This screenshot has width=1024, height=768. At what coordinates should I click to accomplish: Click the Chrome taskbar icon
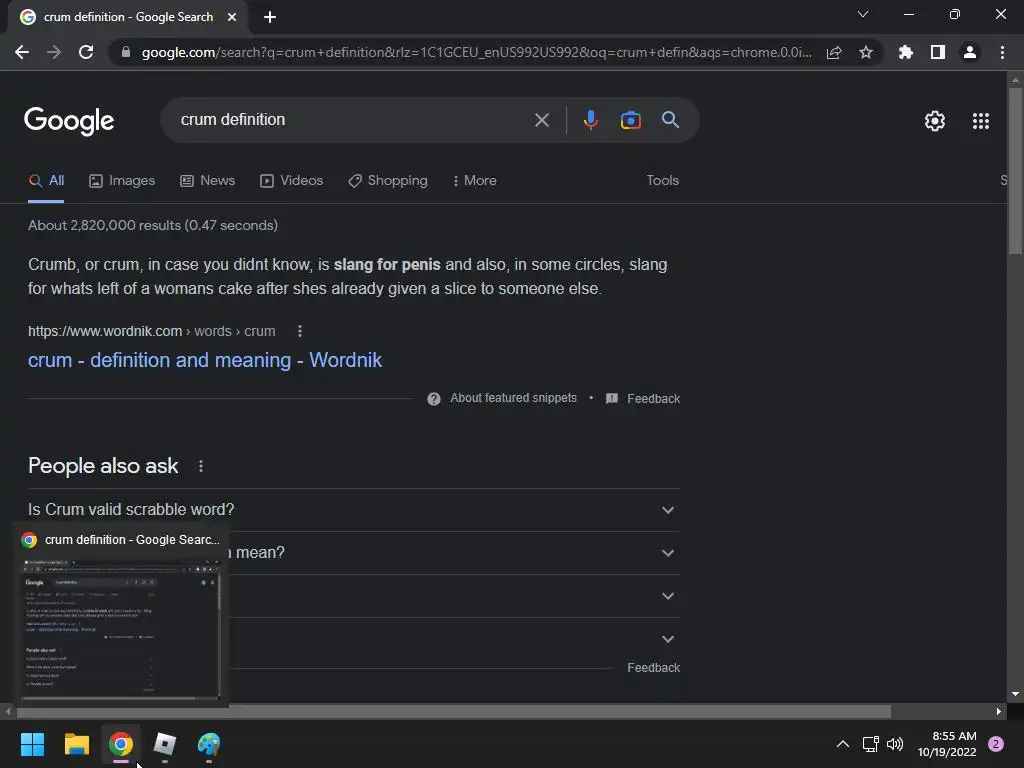click(121, 744)
